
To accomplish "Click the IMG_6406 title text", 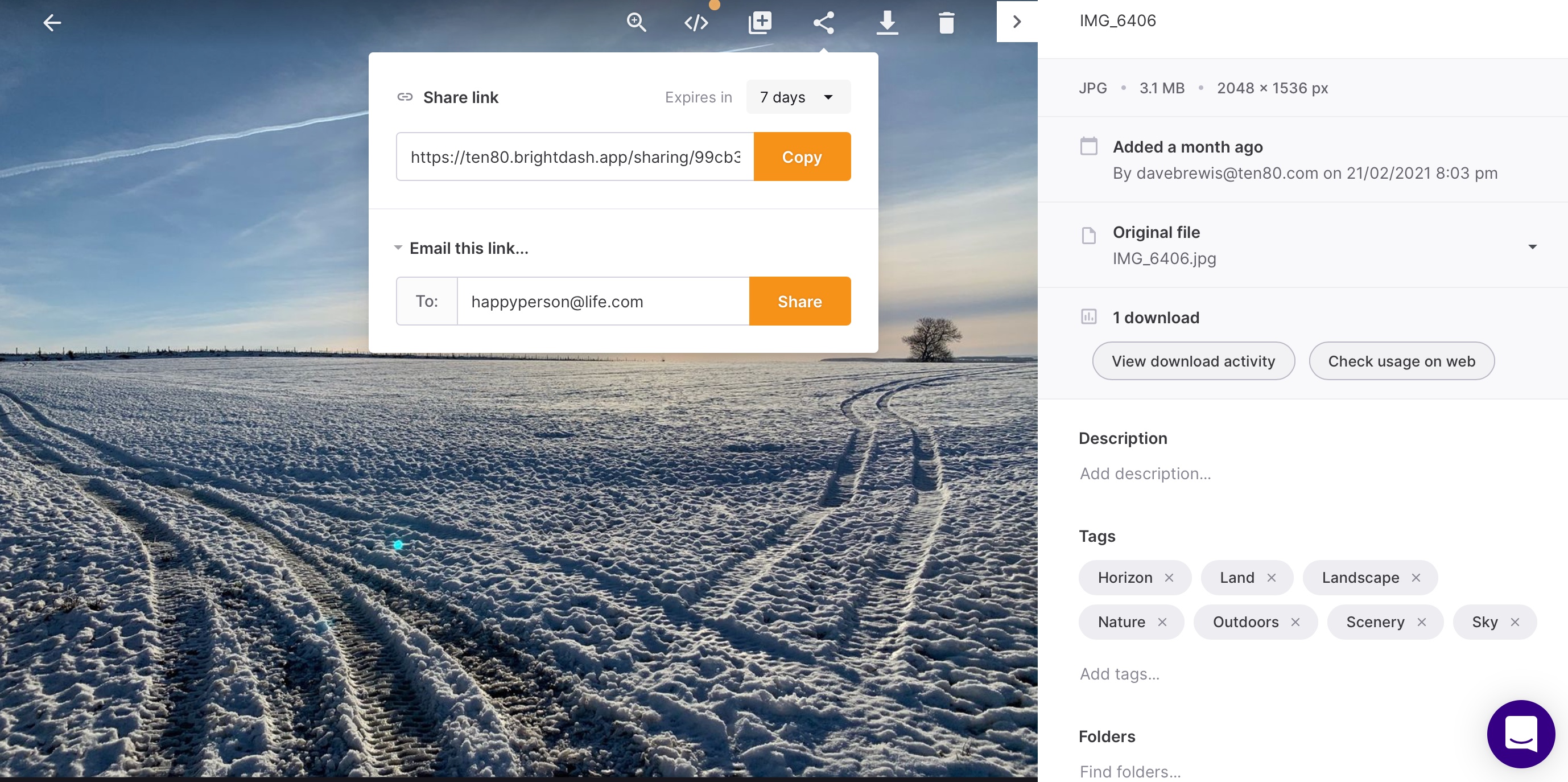I will click(1117, 20).
